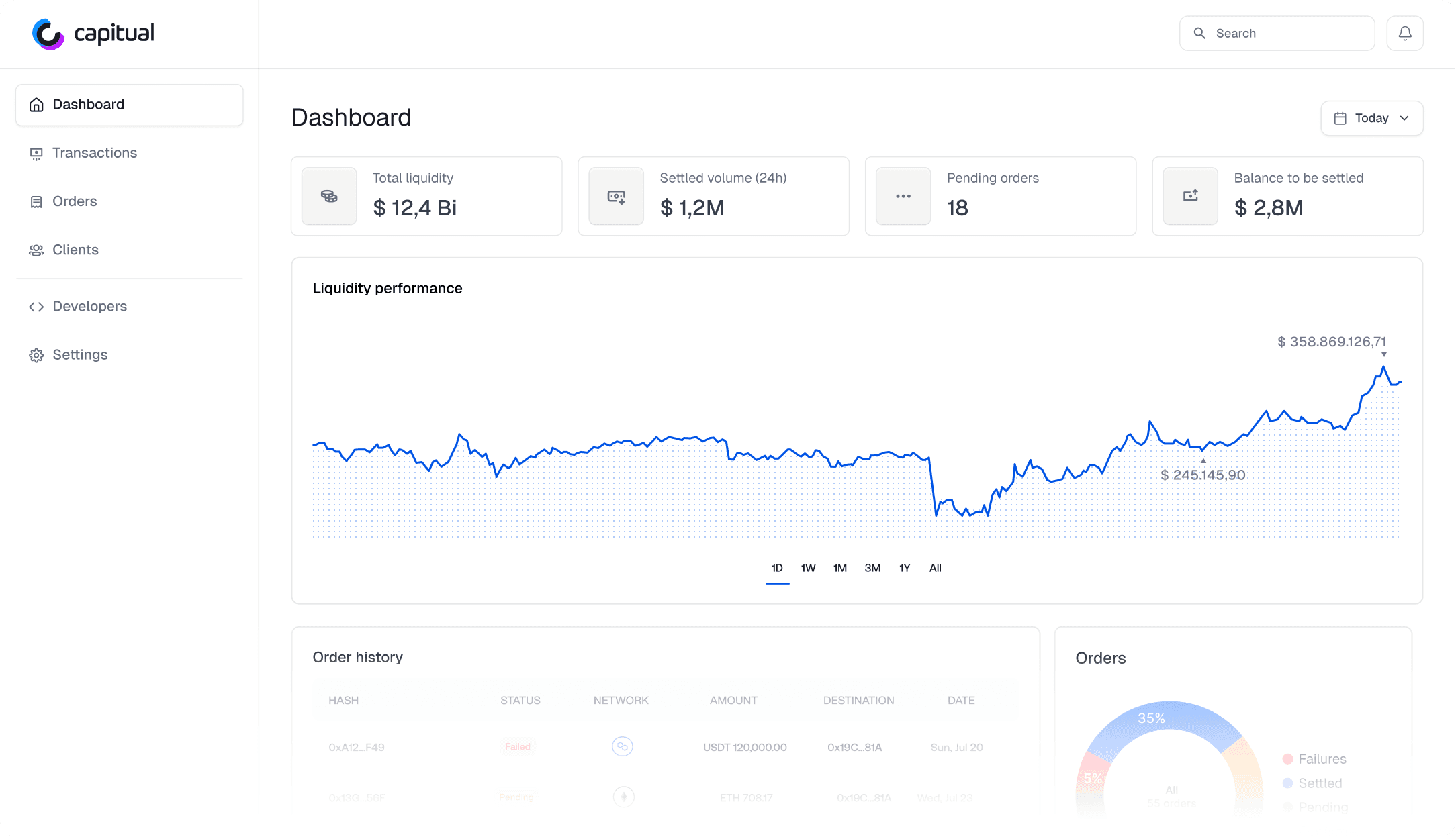Focus the Search input field

point(1289,33)
